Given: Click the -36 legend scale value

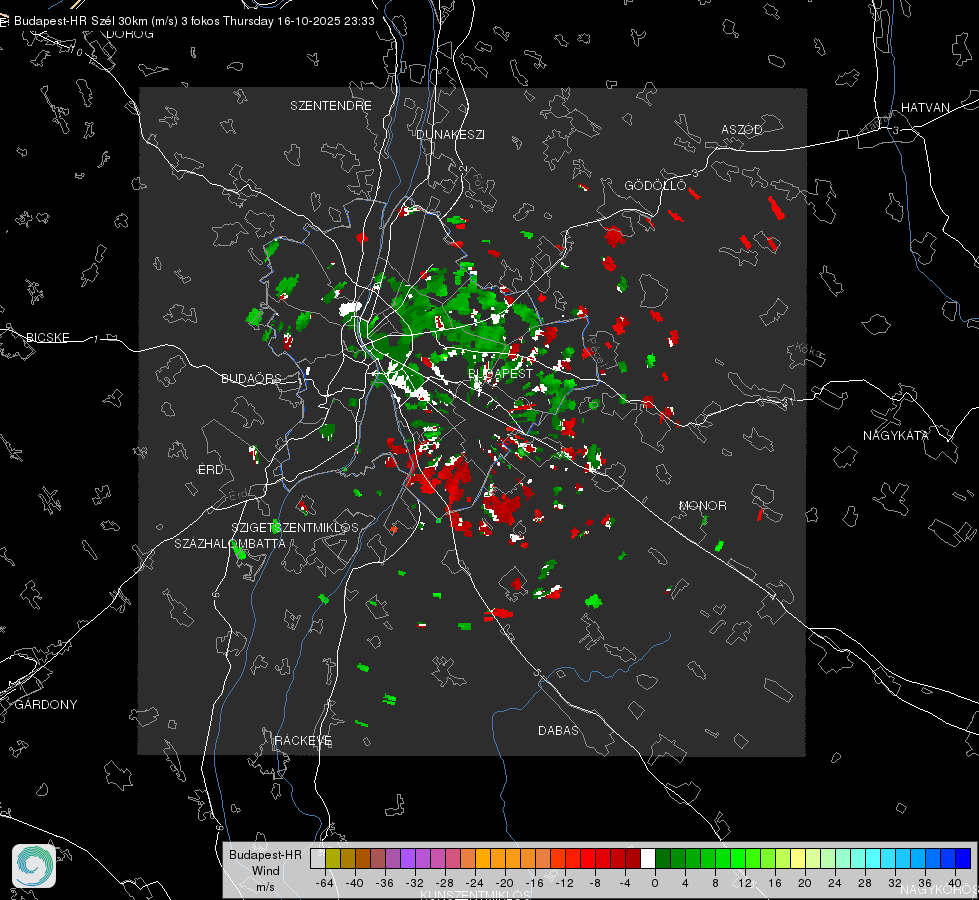Looking at the screenshot, I should pos(385,883).
